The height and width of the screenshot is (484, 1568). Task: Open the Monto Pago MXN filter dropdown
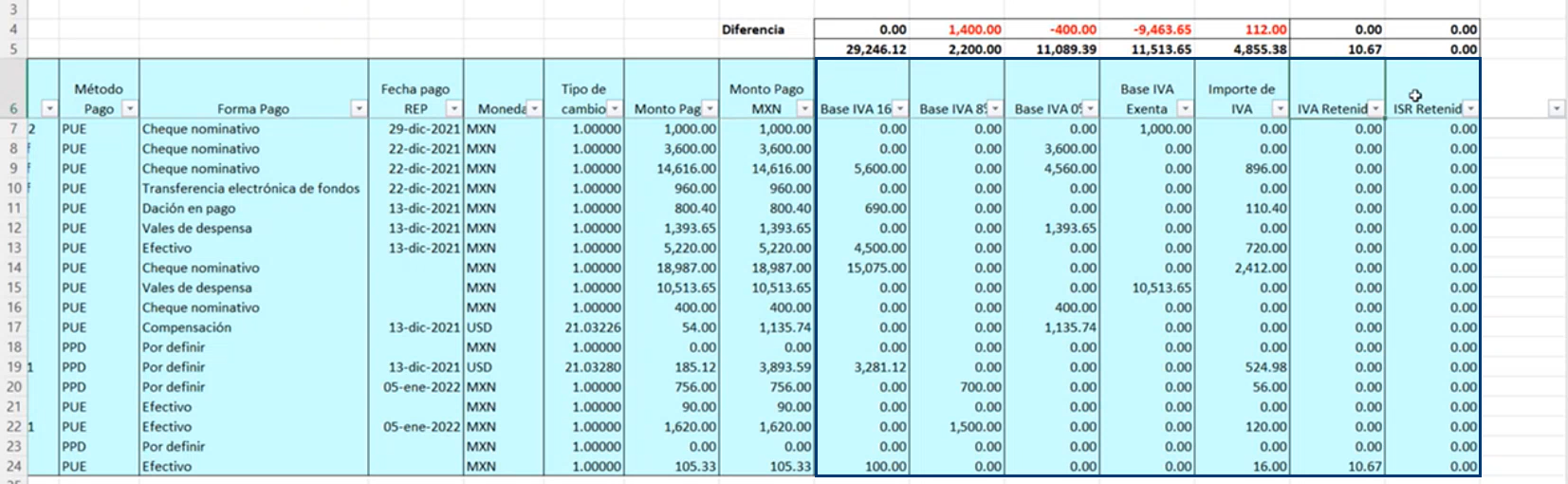click(804, 109)
